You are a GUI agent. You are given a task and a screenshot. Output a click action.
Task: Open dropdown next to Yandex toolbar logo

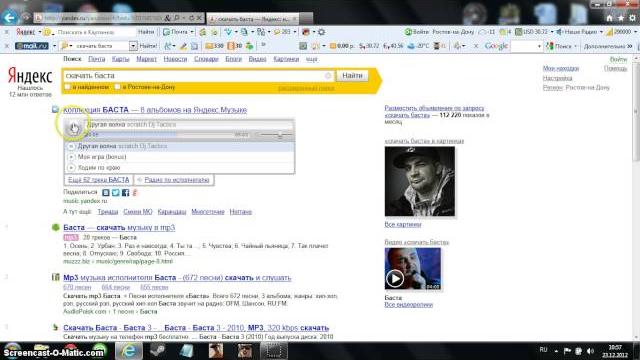point(40,32)
